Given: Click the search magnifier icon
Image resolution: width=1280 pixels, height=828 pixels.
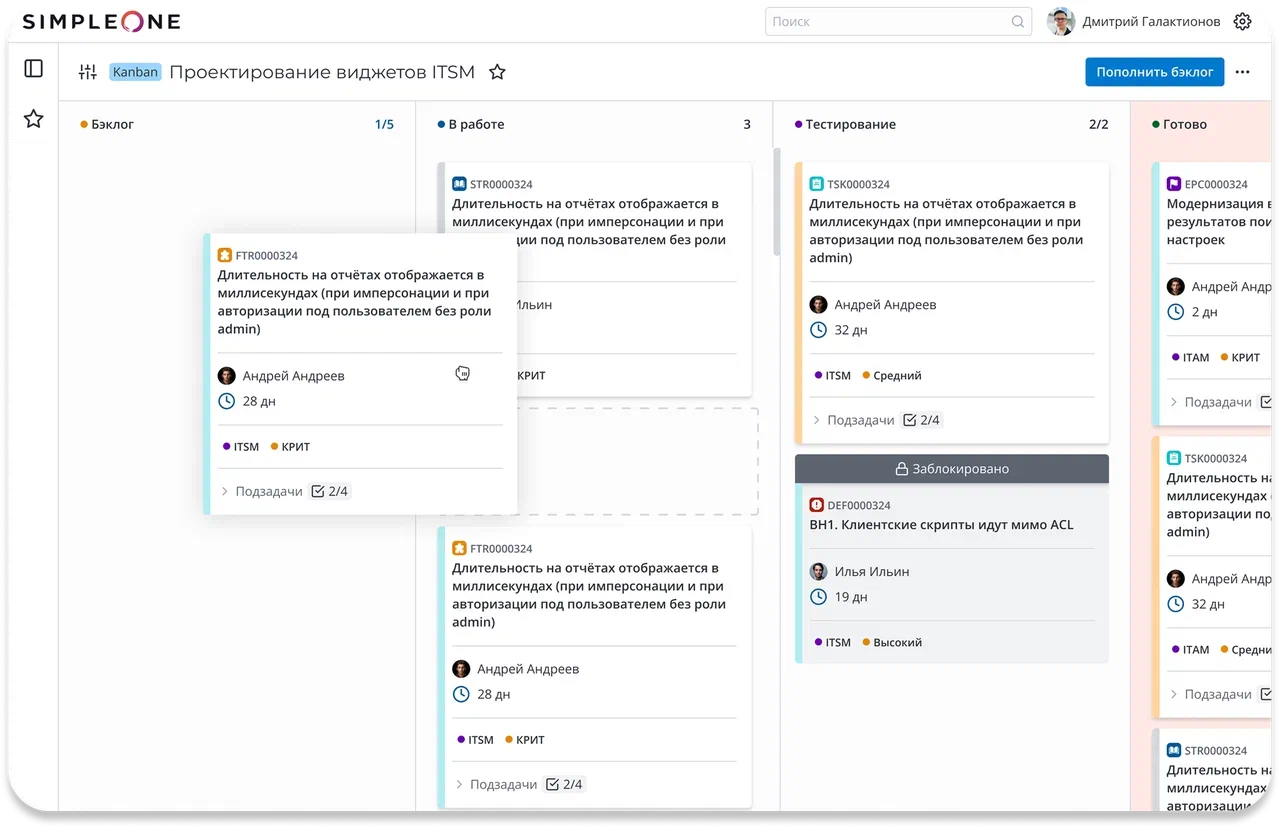Looking at the screenshot, I should tap(1018, 22).
